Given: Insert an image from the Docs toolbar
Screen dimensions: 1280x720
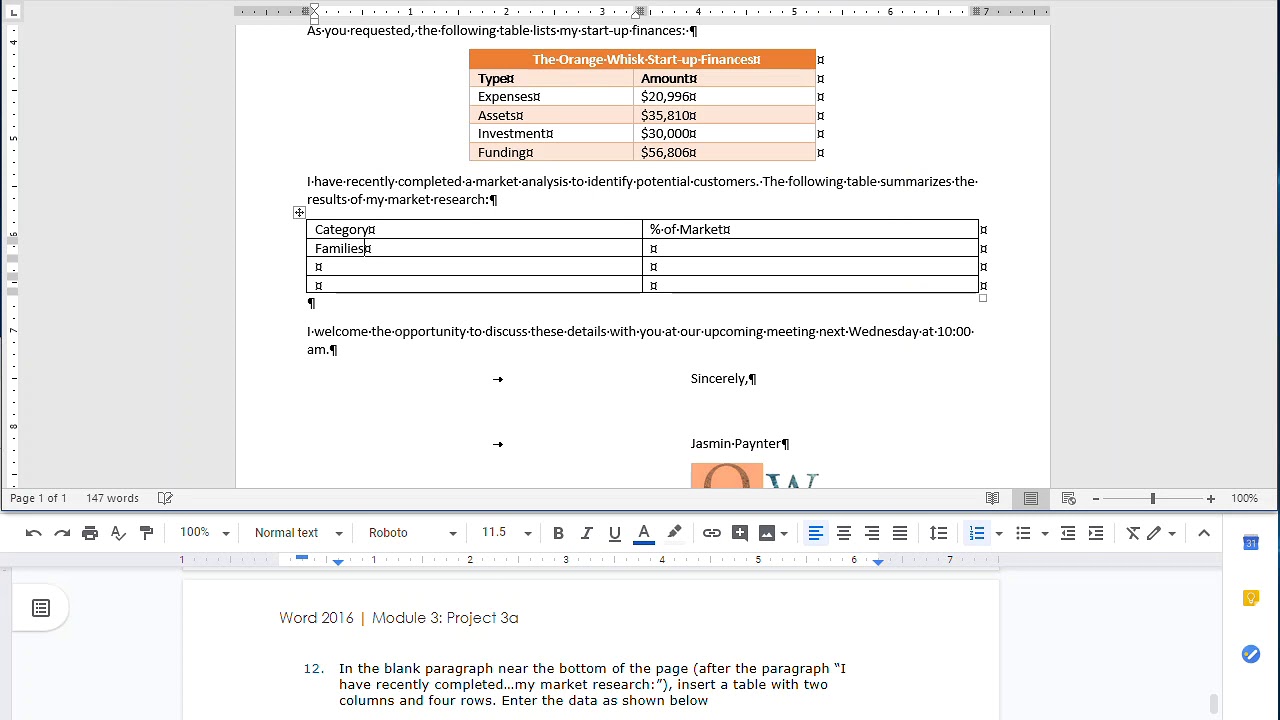Looking at the screenshot, I should 767,533.
